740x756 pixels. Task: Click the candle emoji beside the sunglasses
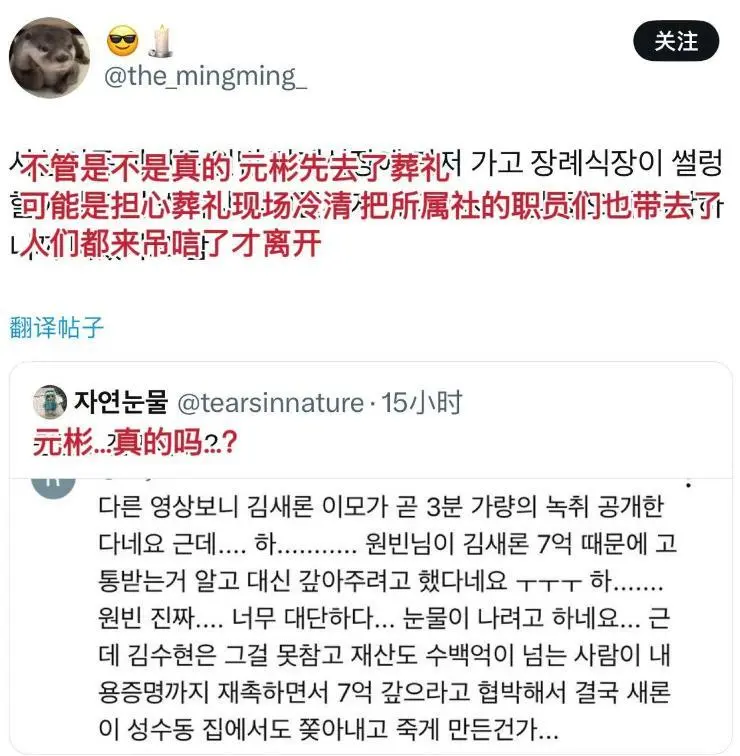tap(161, 40)
